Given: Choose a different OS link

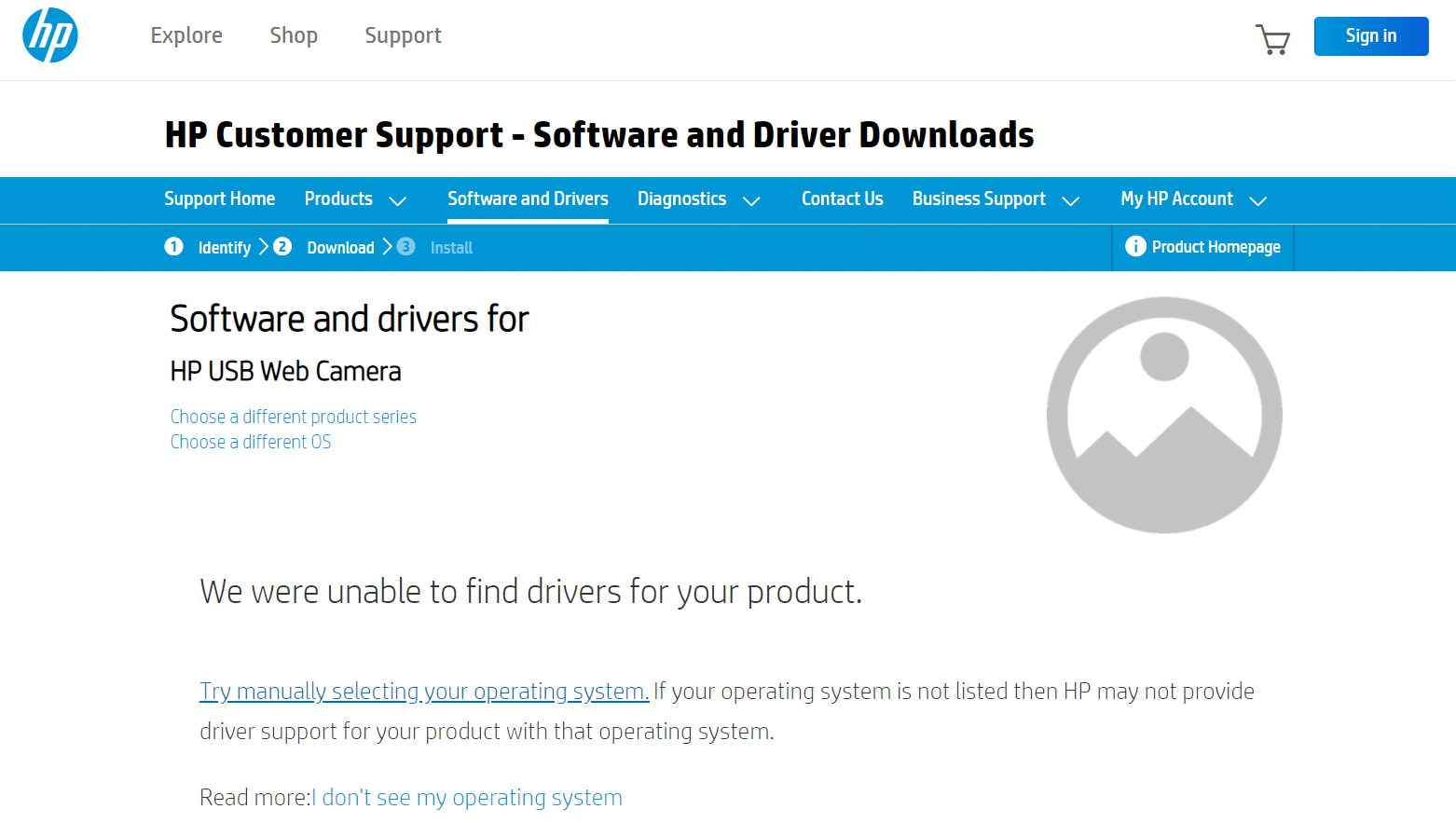Looking at the screenshot, I should (x=250, y=442).
